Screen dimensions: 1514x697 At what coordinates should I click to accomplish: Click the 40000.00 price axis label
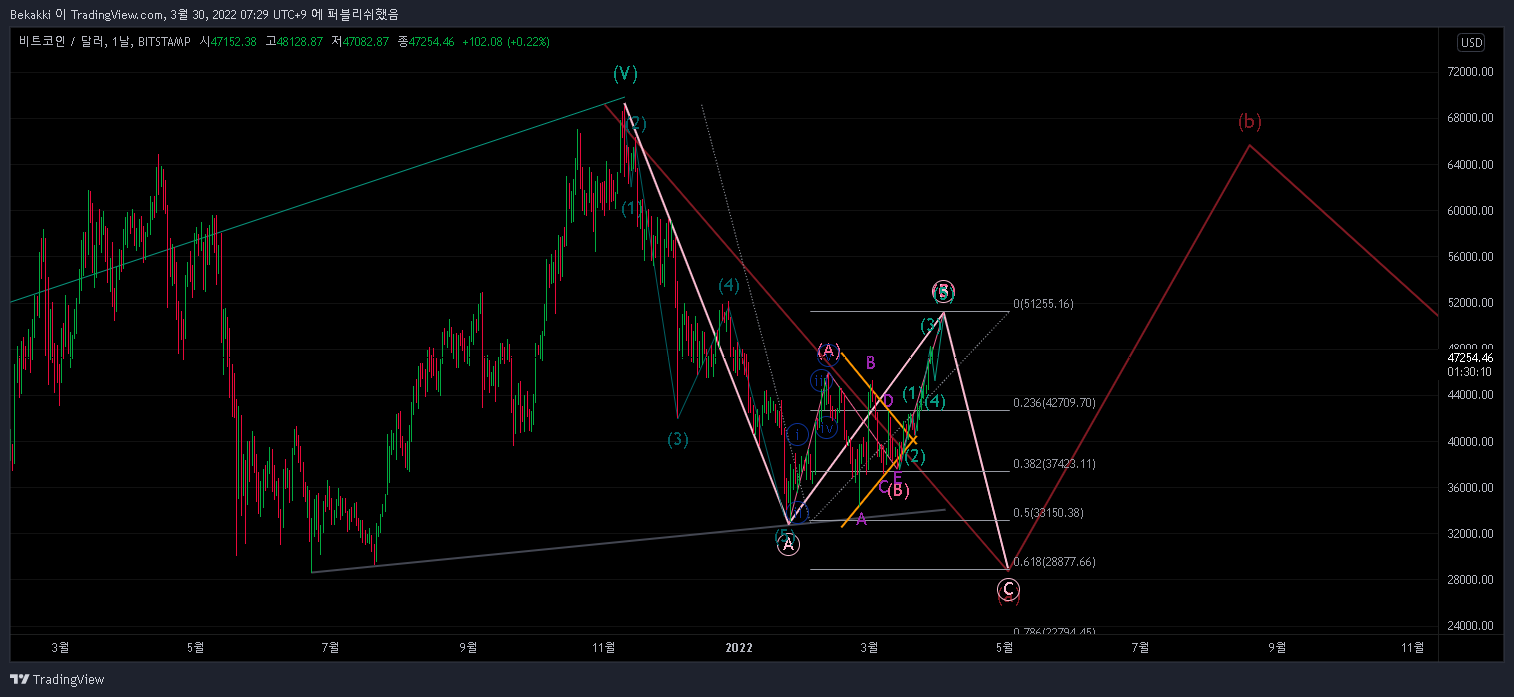click(1472, 441)
